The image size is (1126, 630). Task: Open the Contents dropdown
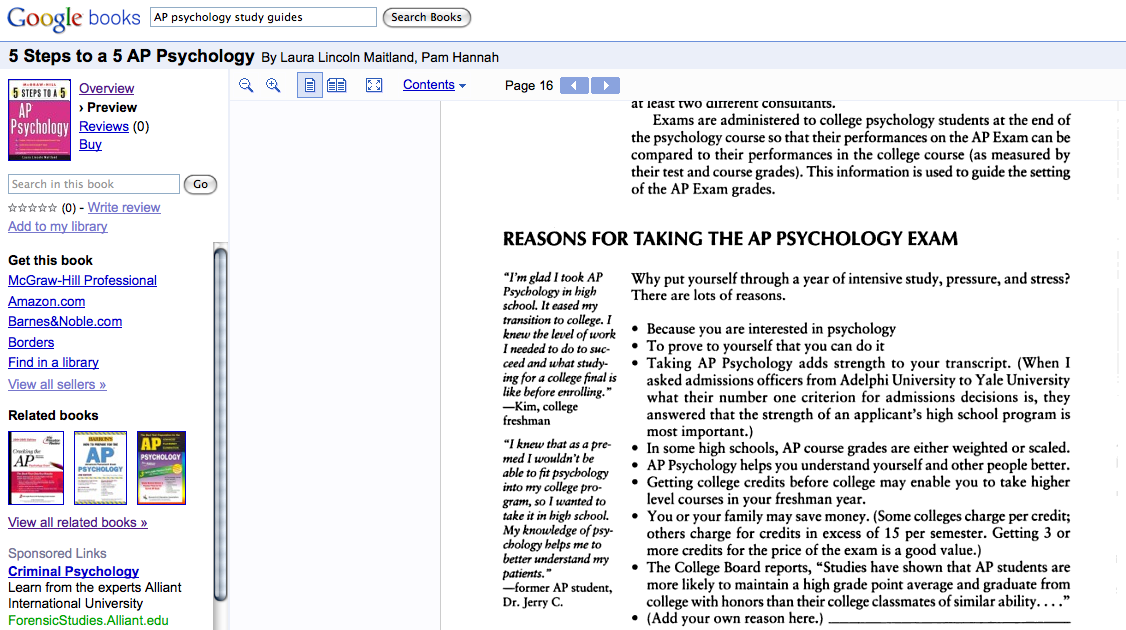[x=434, y=85]
